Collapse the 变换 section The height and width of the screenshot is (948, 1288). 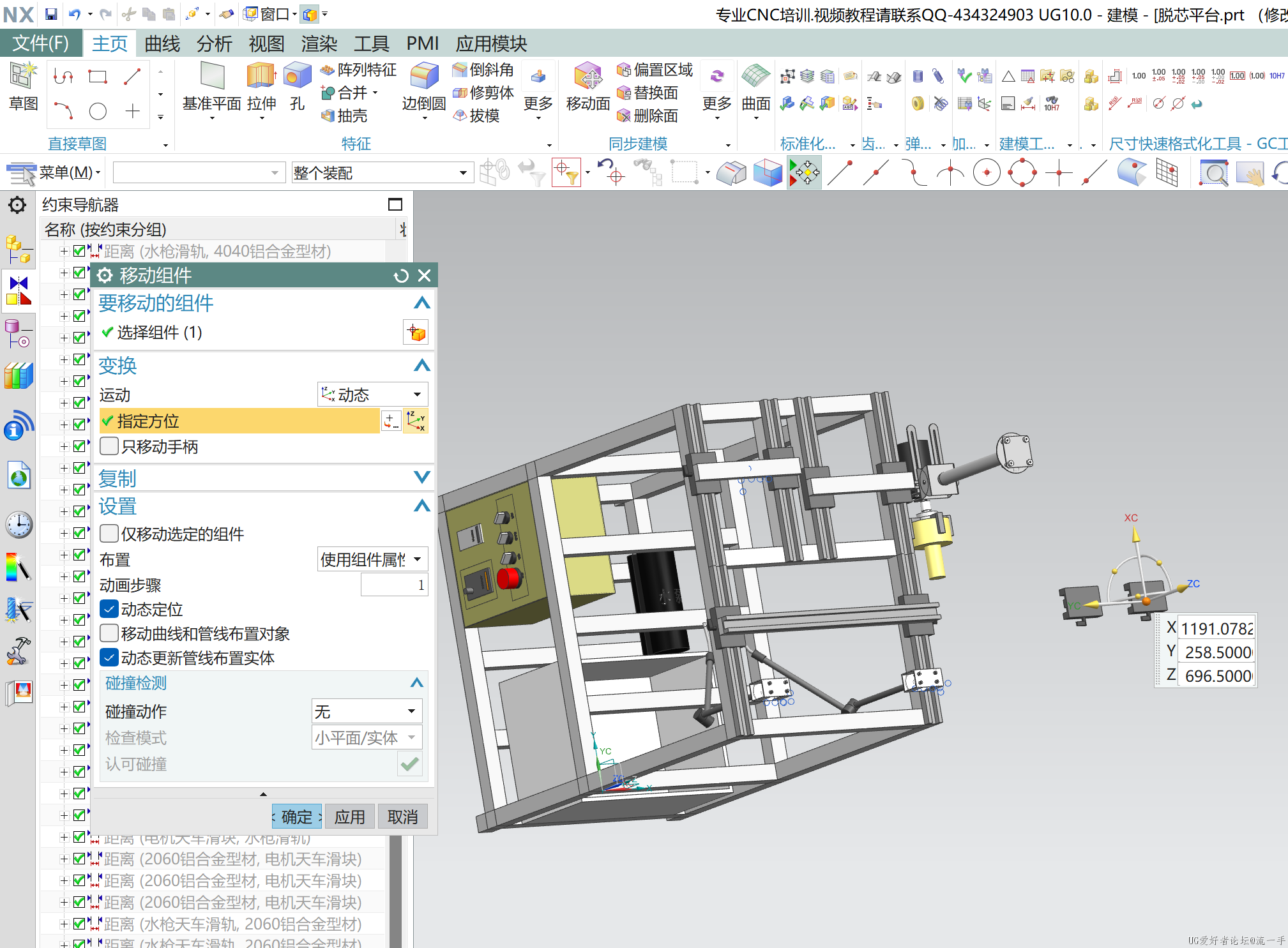[x=421, y=365]
